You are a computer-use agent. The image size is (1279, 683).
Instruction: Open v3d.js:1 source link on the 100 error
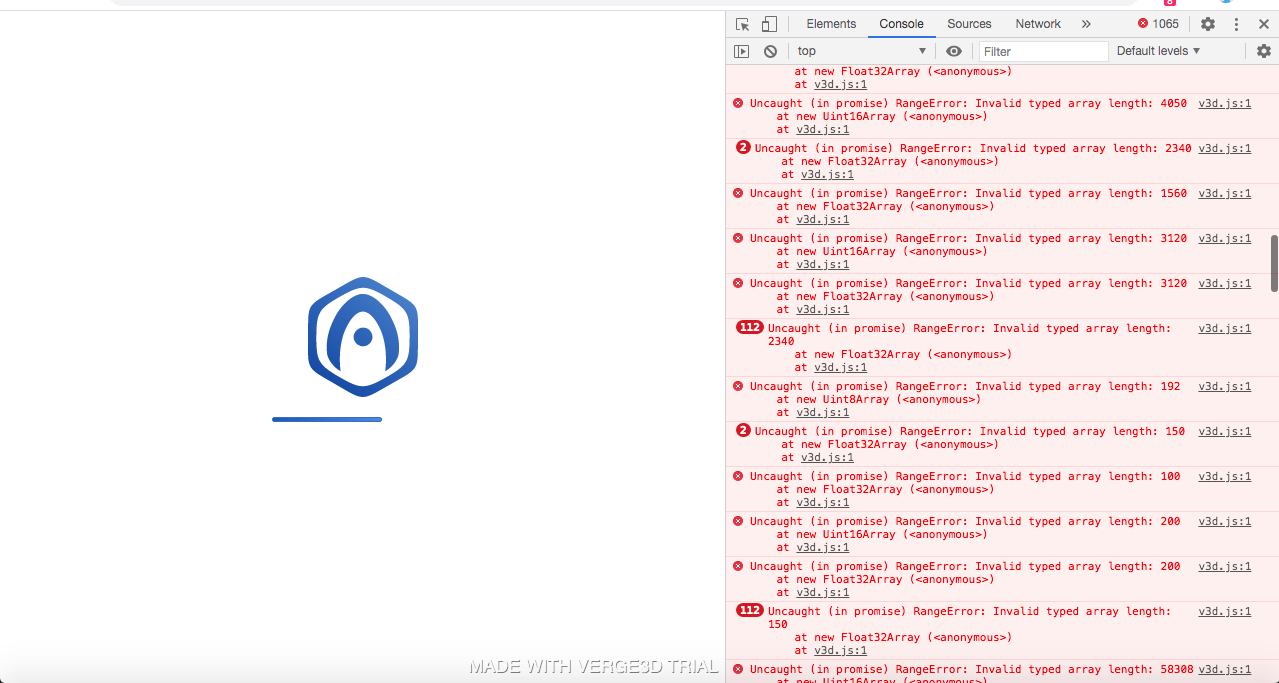1224,477
